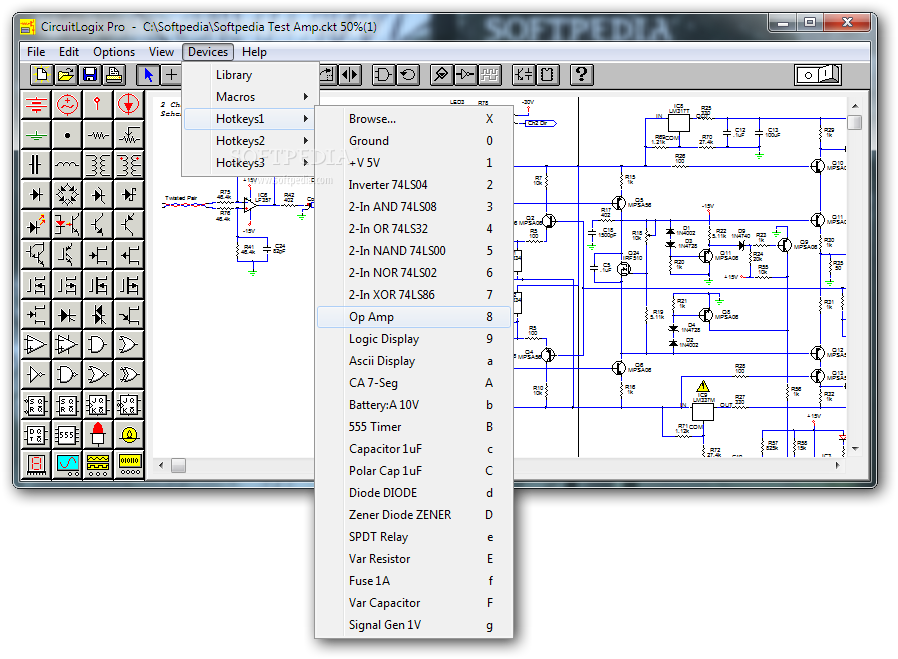898x659 pixels.
Task: Pick the capacitor component in the palette
Action: pos(36,164)
